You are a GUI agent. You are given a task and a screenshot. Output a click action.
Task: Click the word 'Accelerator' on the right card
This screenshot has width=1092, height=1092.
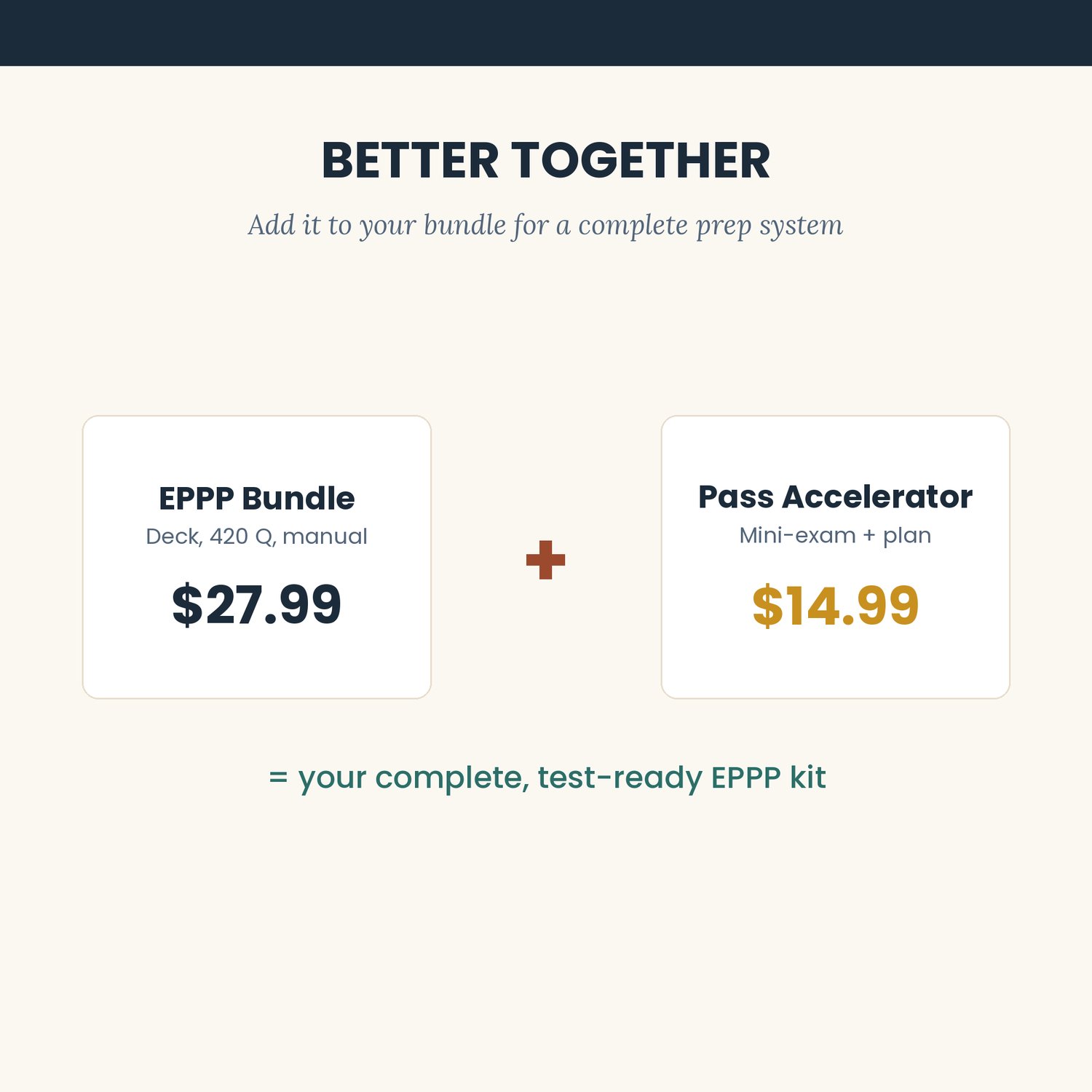(877, 497)
